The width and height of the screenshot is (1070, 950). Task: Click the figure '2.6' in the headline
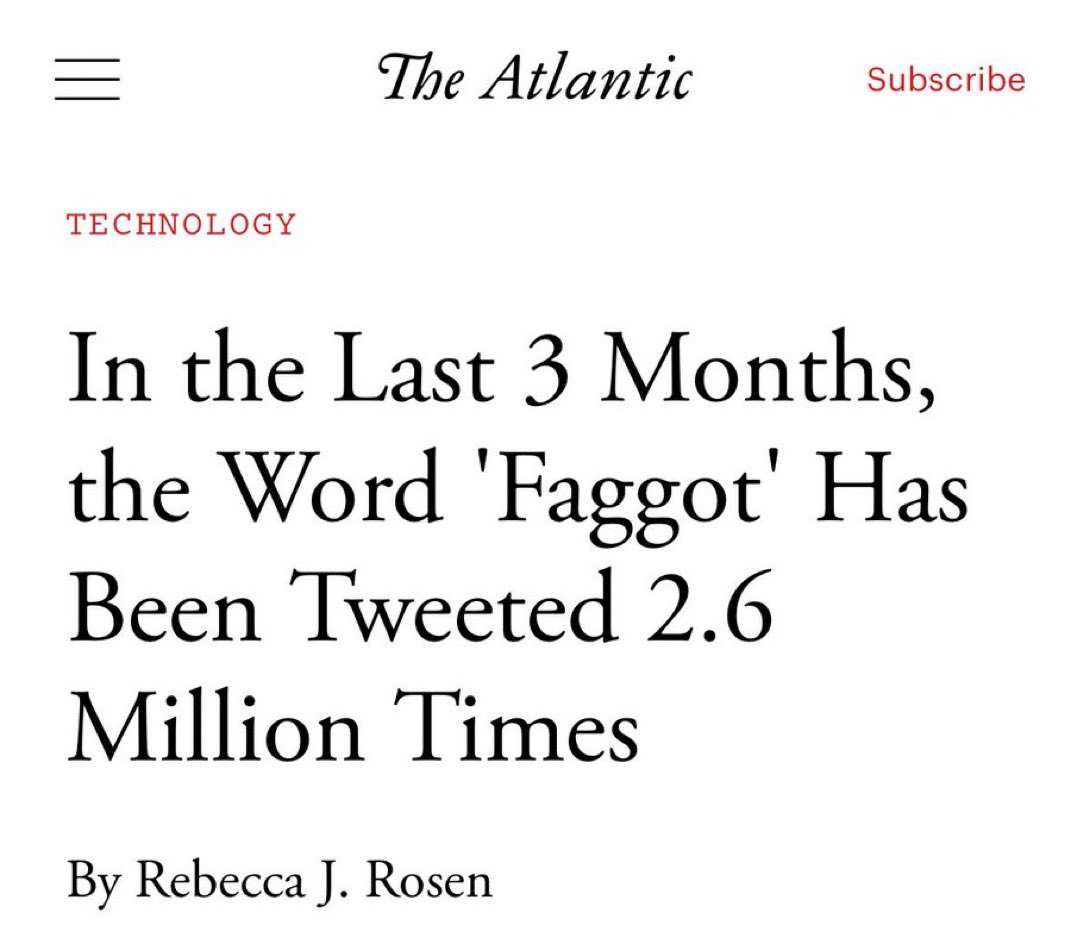709,607
